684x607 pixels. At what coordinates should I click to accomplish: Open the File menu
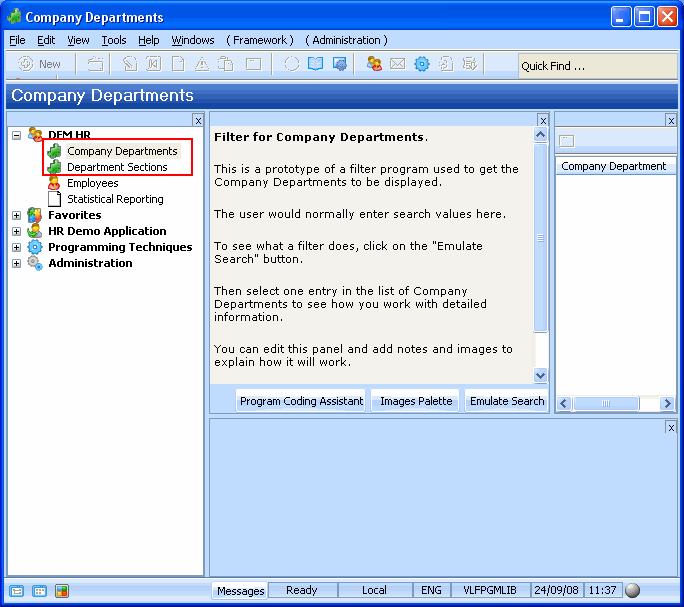coord(17,40)
